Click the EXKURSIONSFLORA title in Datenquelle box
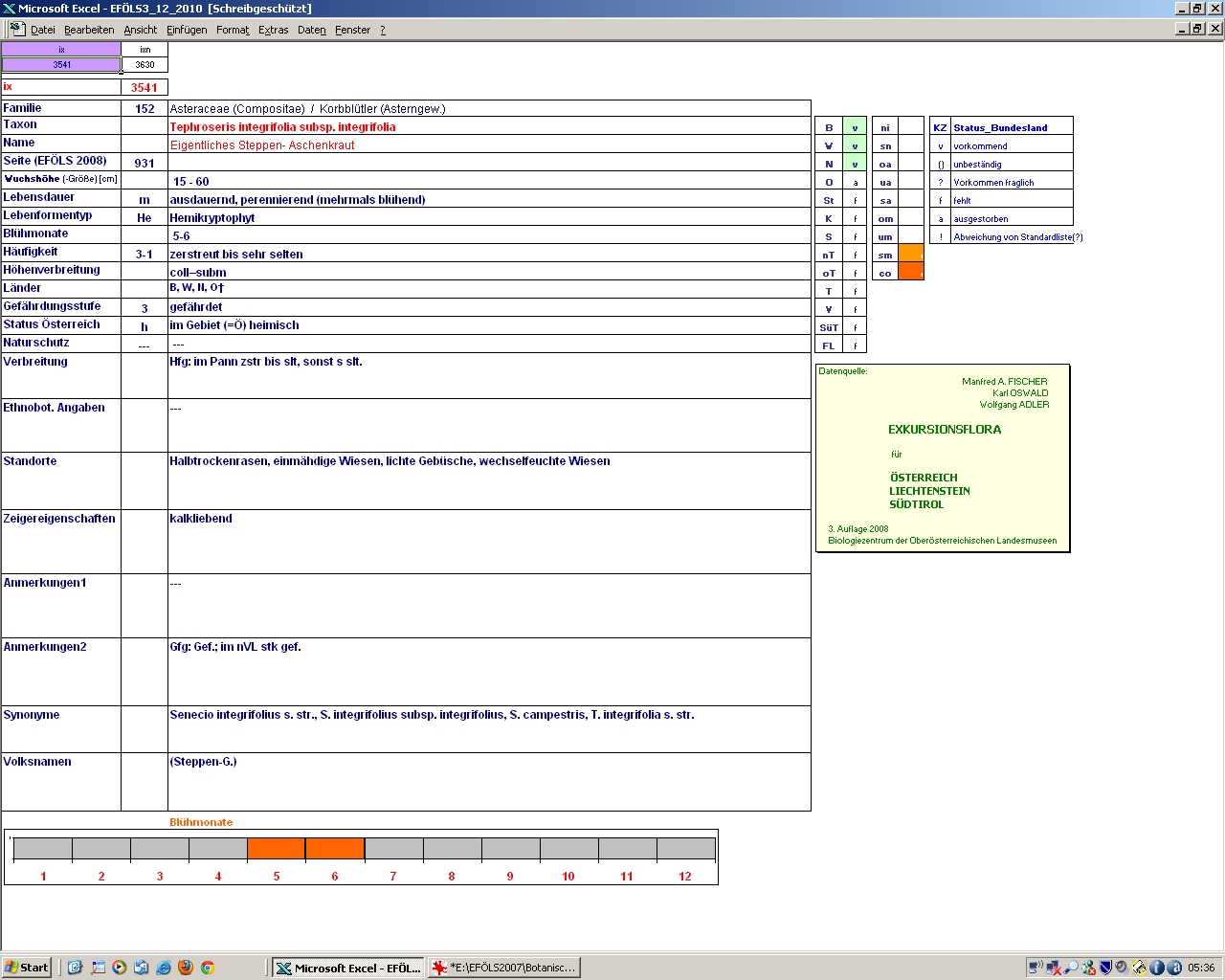 point(945,430)
